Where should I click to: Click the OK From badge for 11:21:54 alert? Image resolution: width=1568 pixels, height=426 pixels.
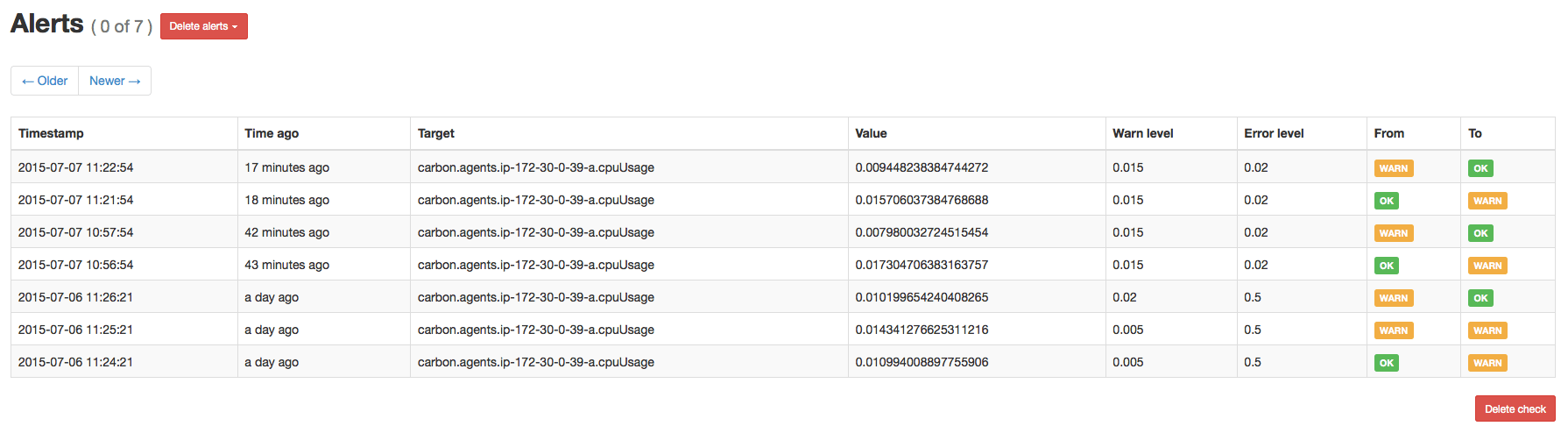1386,201
